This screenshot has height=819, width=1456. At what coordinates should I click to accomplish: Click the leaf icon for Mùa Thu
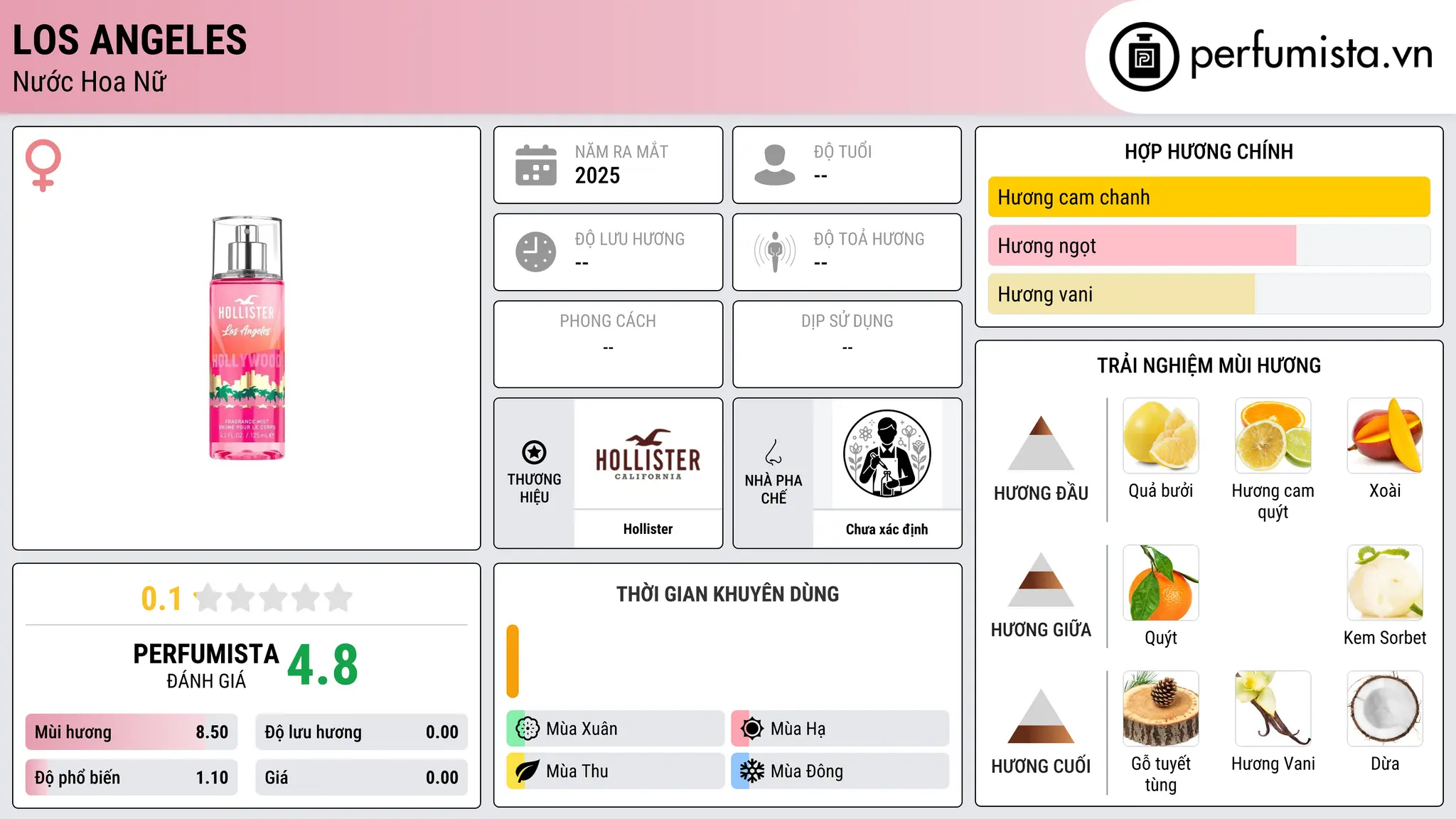pyautogui.click(x=528, y=771)
